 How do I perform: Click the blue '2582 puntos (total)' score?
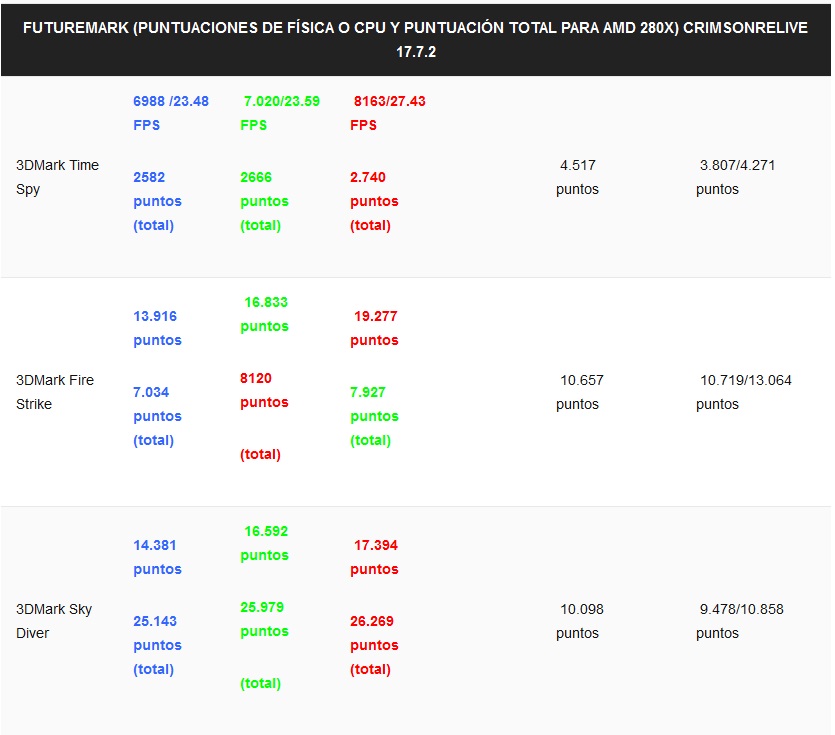(x=158, y=201)
